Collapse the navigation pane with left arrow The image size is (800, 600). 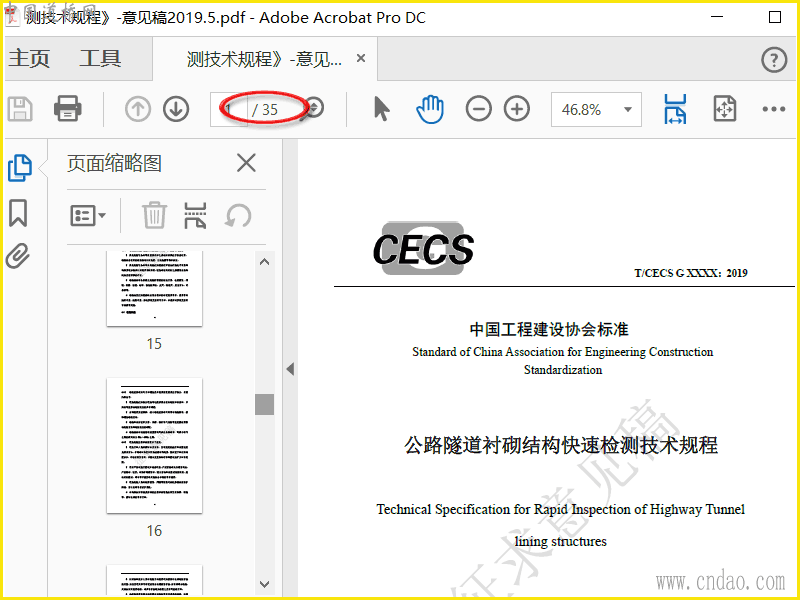point(290,369)
